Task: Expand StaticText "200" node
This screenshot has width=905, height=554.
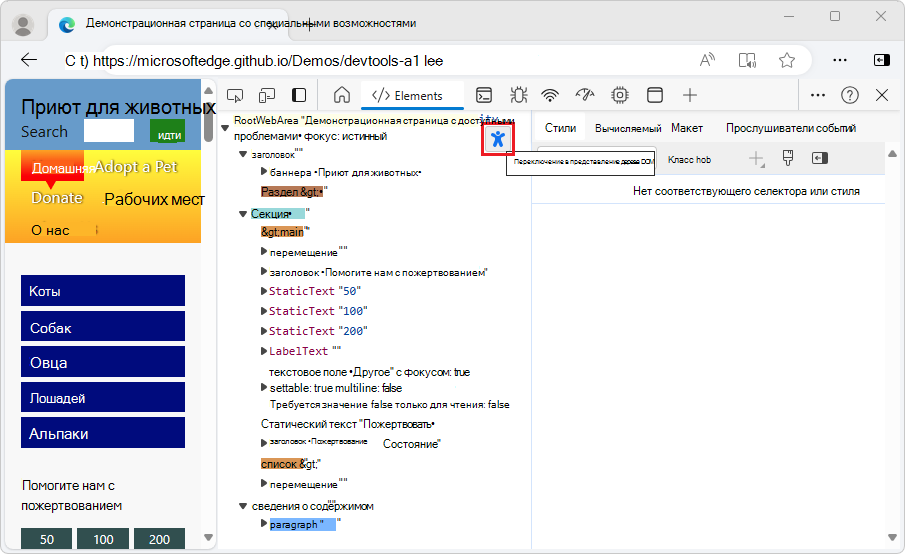Action: pyautogui.click(x=264, y=331)
